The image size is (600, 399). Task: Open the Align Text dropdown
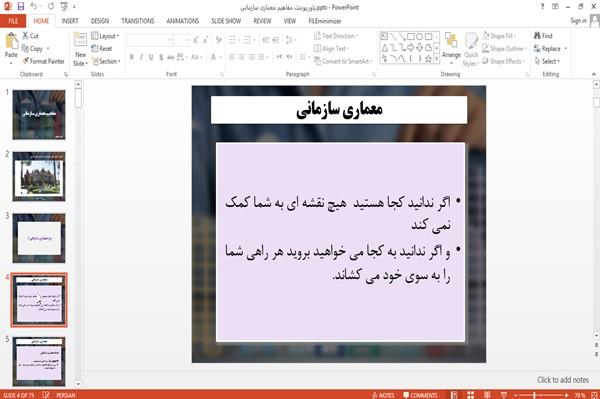[x=331, y=49]
